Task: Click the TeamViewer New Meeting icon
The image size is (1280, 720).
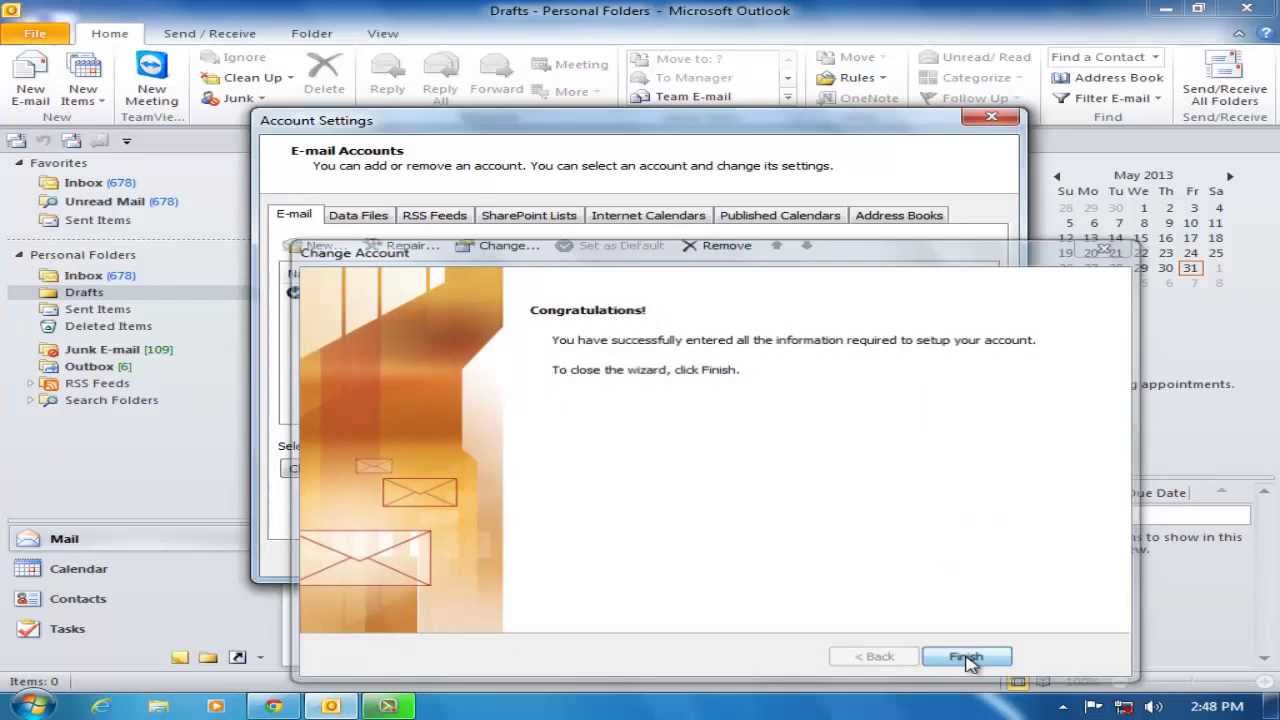Action: (x=152, y=79)
